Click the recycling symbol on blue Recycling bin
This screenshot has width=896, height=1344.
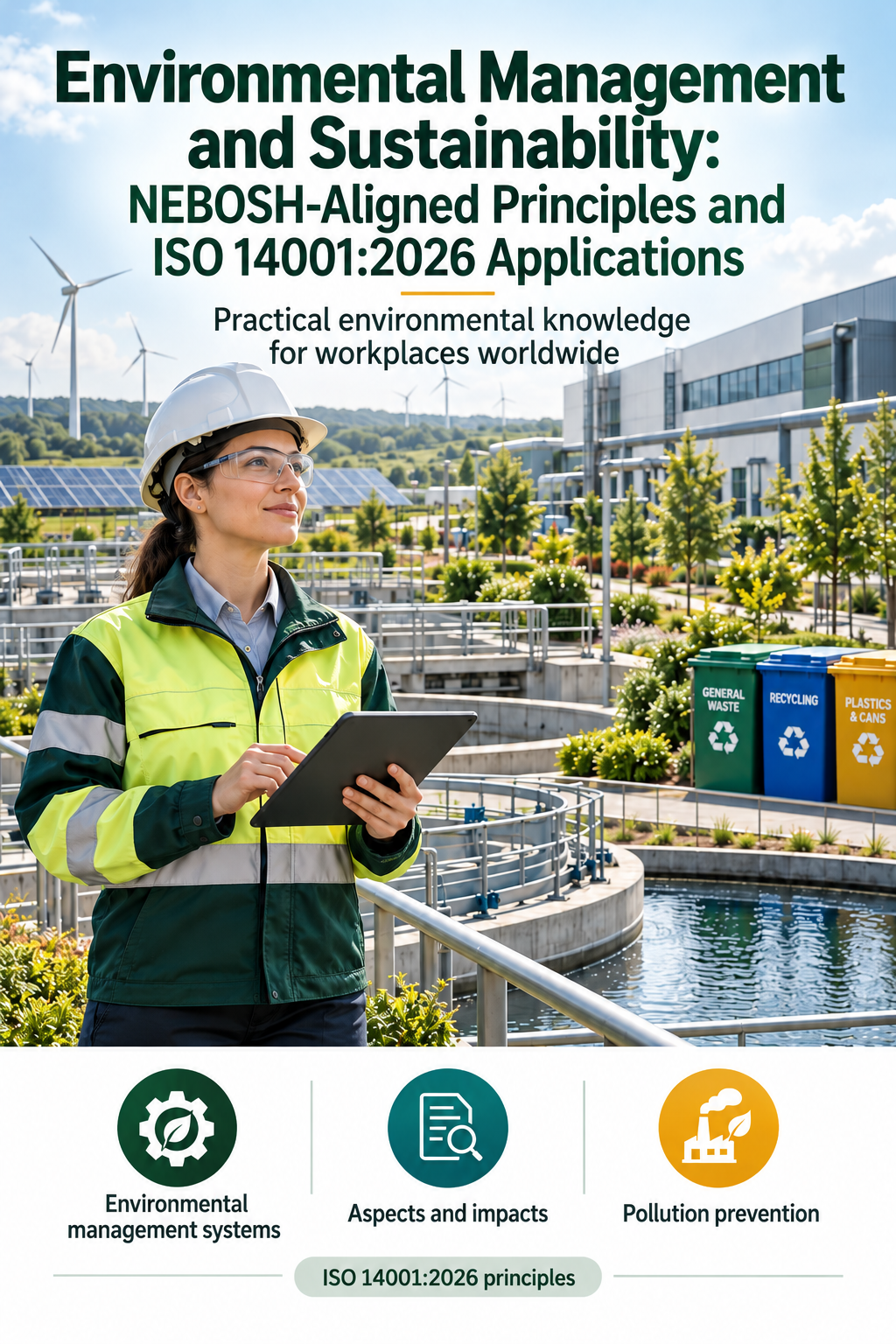[x=794, y=741]
